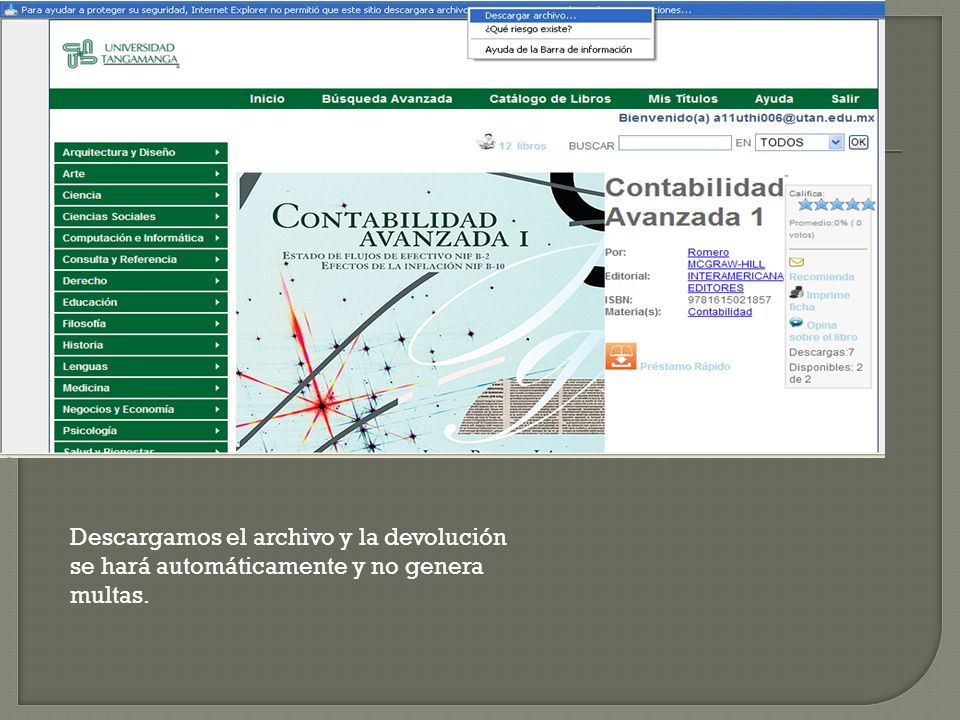Click the Universidad Tangamanga logo
This screenshot has width=960, height=720.
click(x=121, y=54)
